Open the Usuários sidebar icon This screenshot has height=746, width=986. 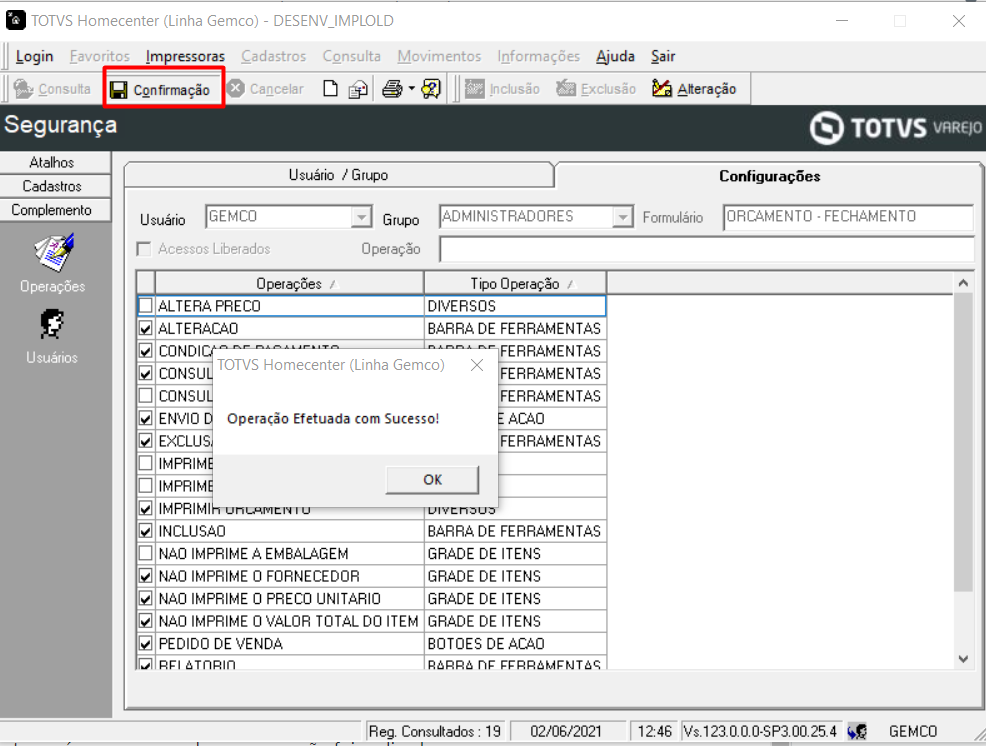click(52, 325)
